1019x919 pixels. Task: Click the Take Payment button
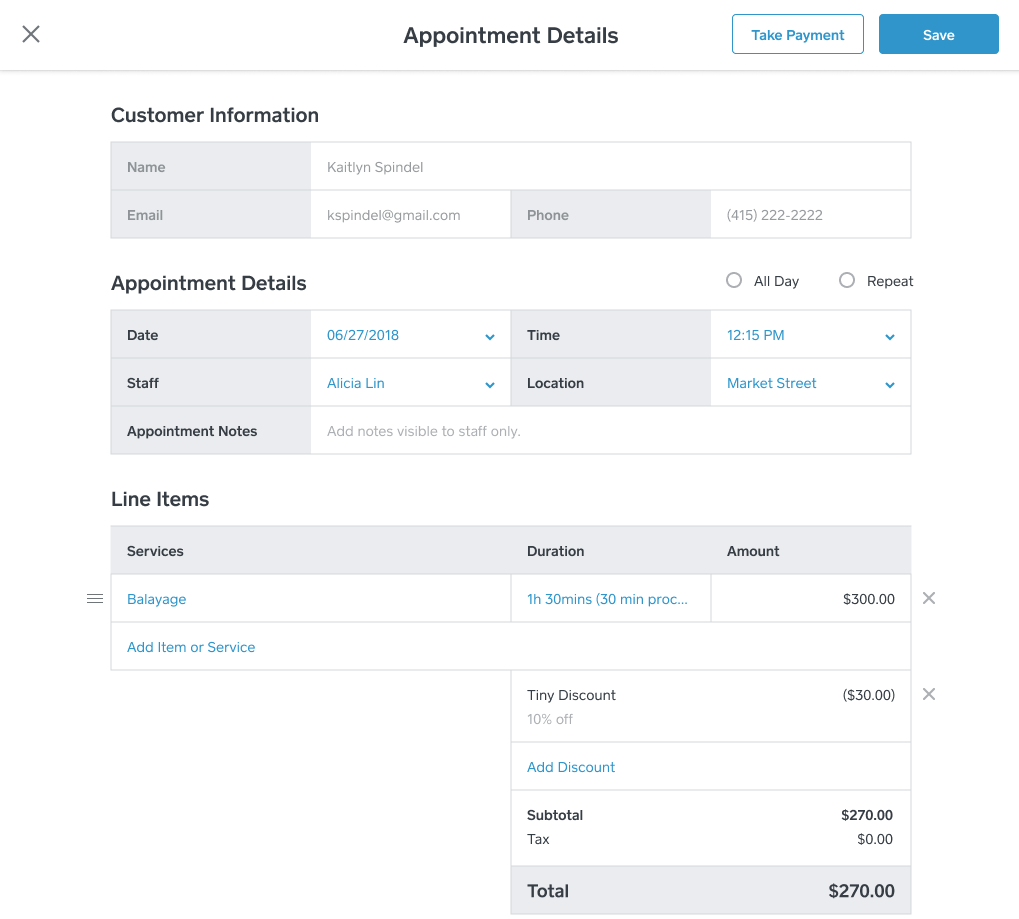(797, 35)
